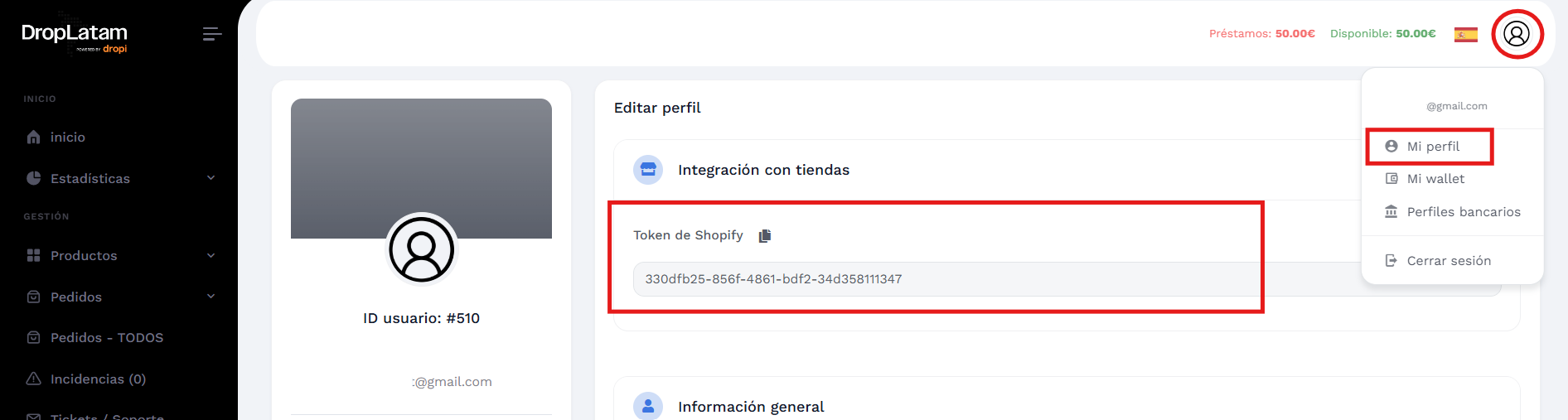Open the user account avatar menu
1568x420 pixels.
coord(1517,34)
